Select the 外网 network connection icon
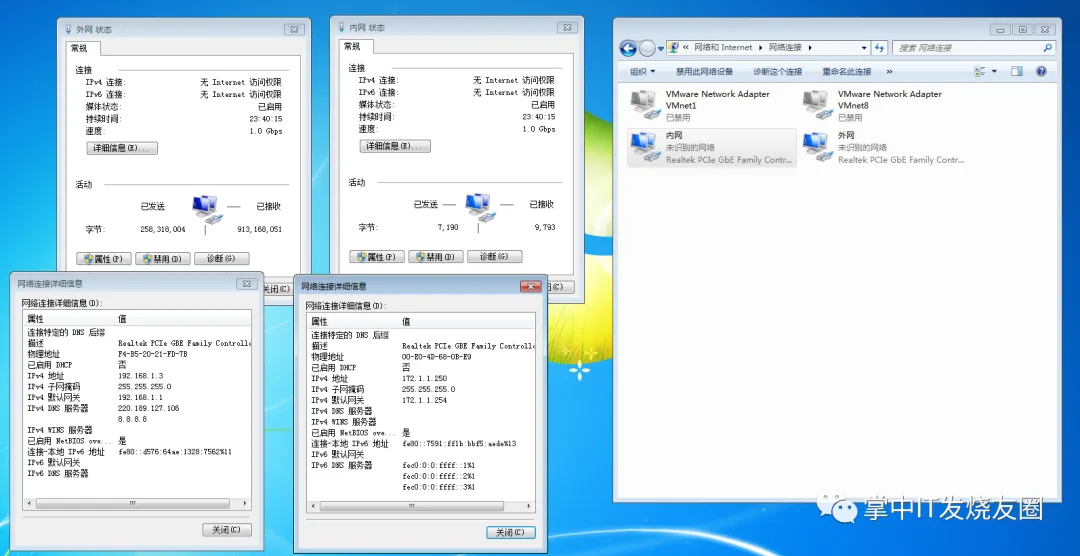Screen dimensions: 1080x556 [x=817, y=147]
